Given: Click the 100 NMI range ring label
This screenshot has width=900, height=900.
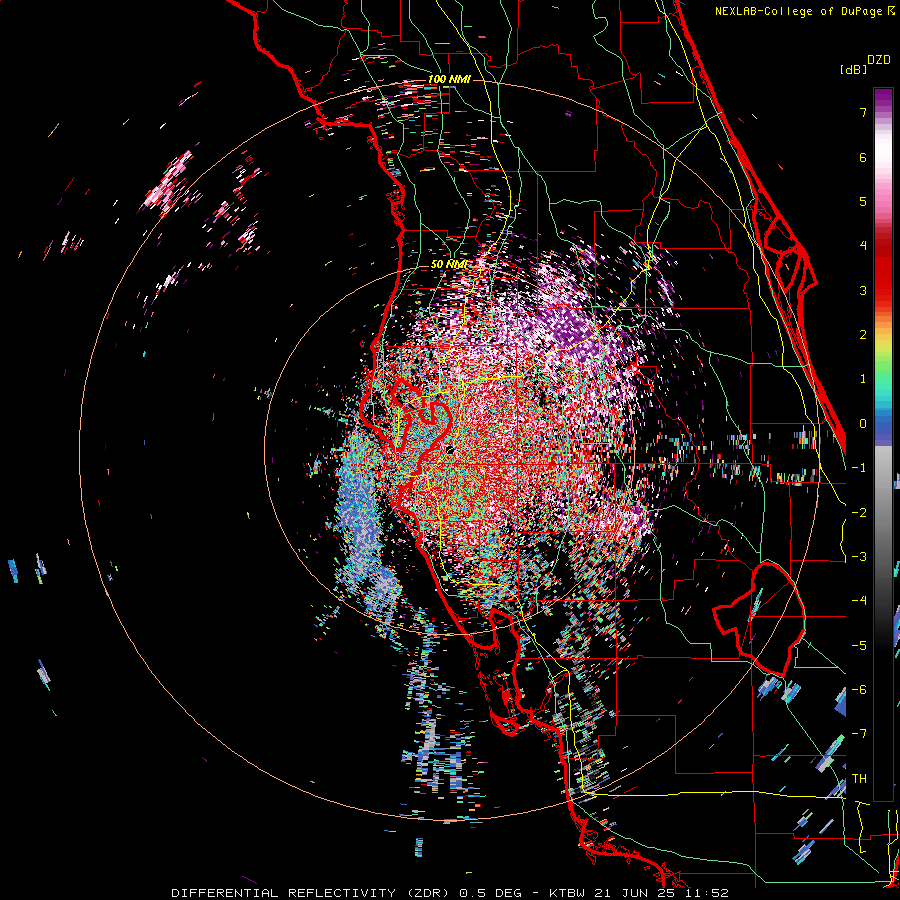Looking at the screenshot, I should click(449, 79).
